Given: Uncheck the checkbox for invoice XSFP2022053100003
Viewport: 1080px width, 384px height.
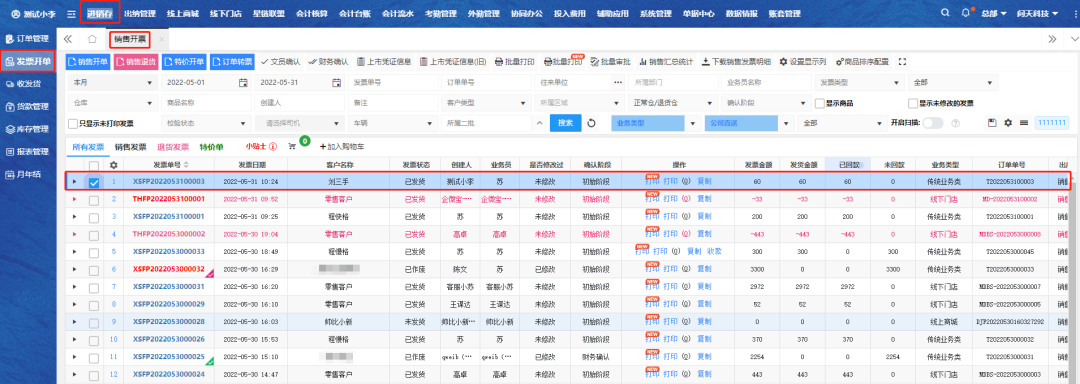Looking at the screenshot, I should coord(94,182).
